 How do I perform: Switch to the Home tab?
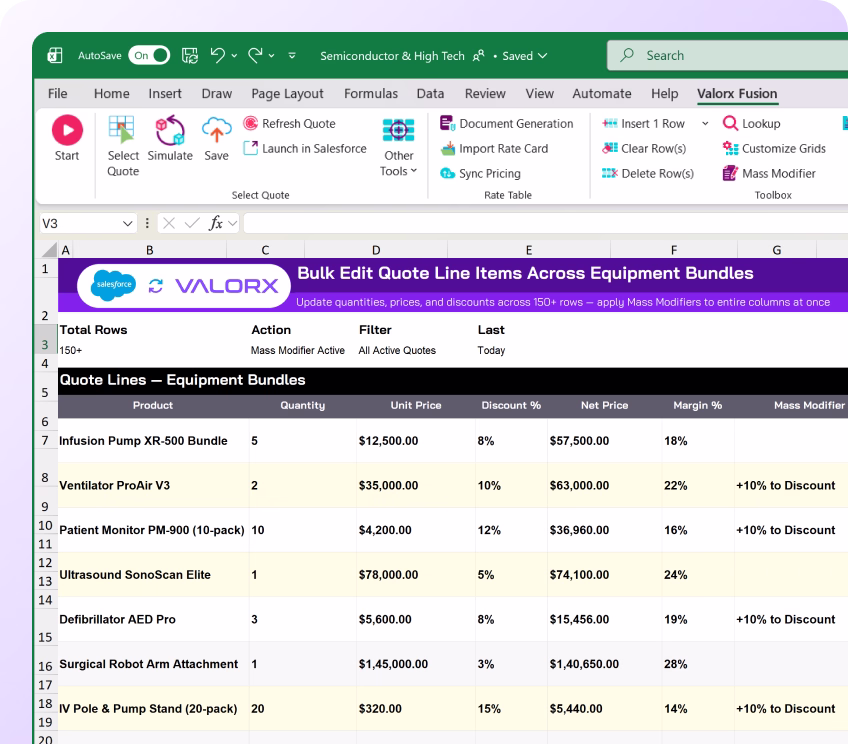coord(111,94)
